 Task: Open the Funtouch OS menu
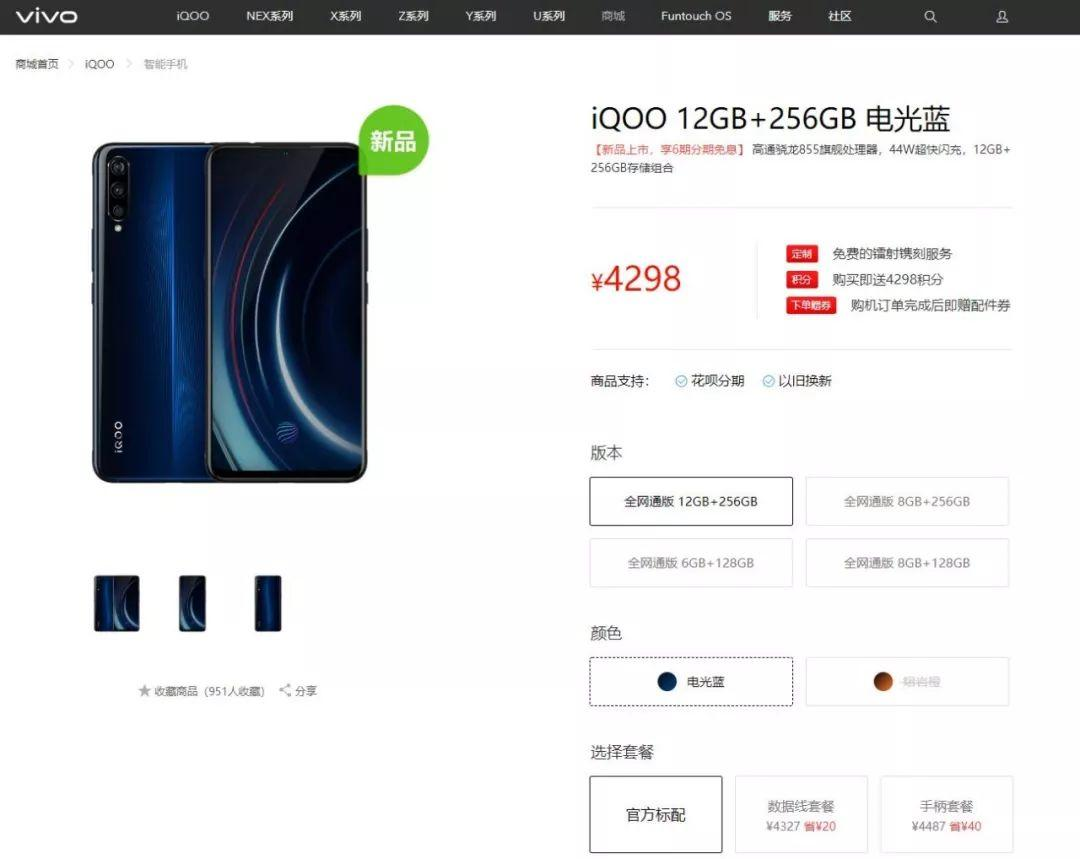click(x=696, y=16)
